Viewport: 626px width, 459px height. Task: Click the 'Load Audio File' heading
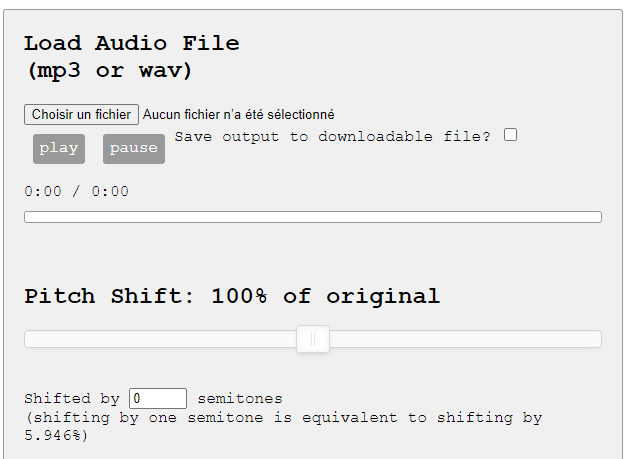[x=132, y=43]
